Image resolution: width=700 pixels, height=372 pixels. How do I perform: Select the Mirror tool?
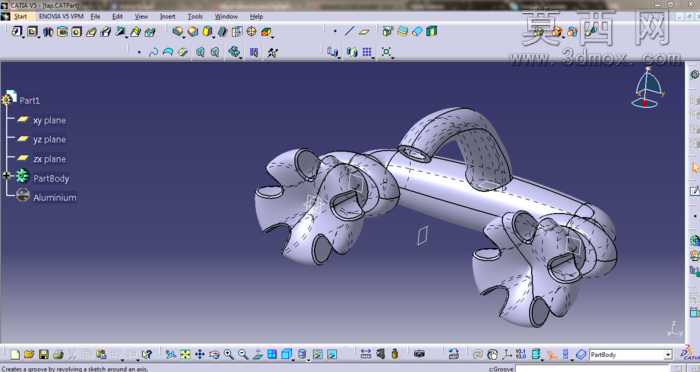(x=352, y=52)
